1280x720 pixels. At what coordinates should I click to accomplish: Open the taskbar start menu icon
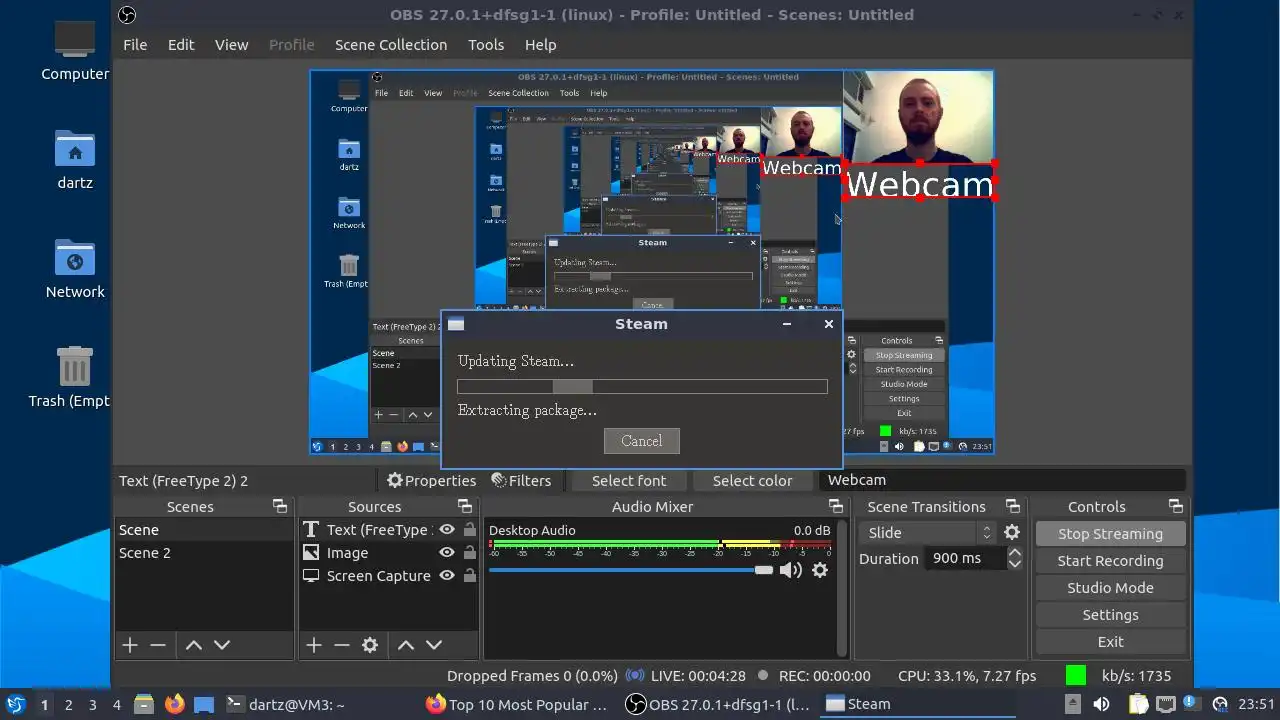[15, 704]
